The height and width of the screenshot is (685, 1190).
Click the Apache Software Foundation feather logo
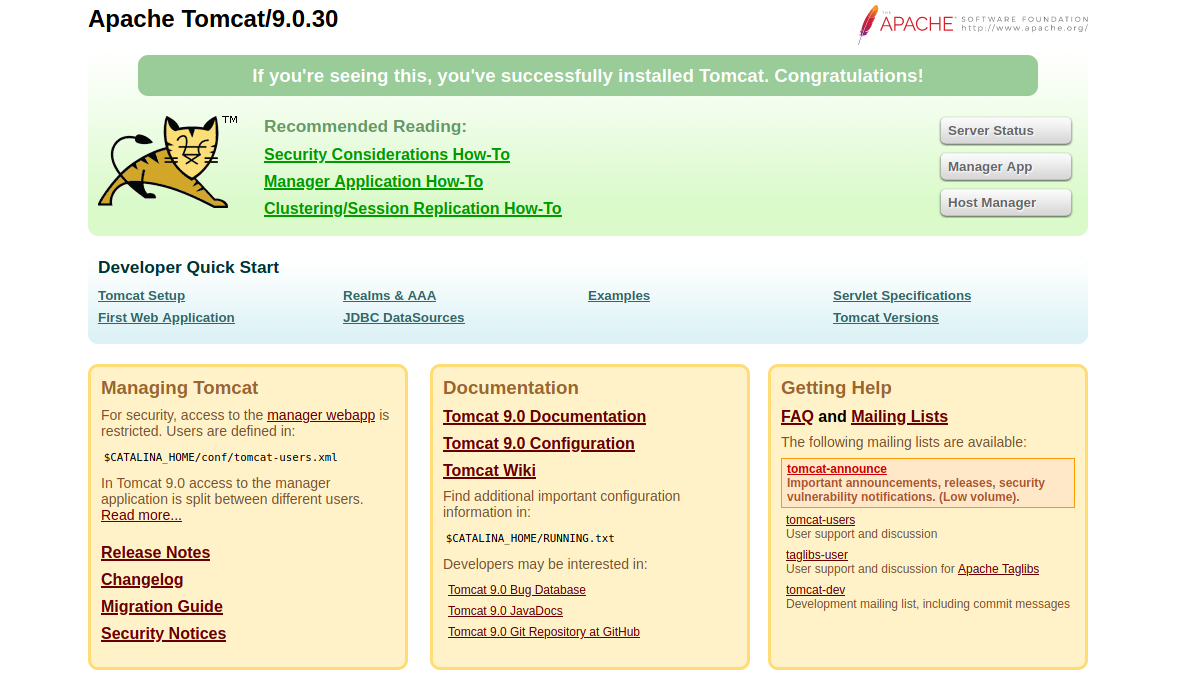[974, 25]
